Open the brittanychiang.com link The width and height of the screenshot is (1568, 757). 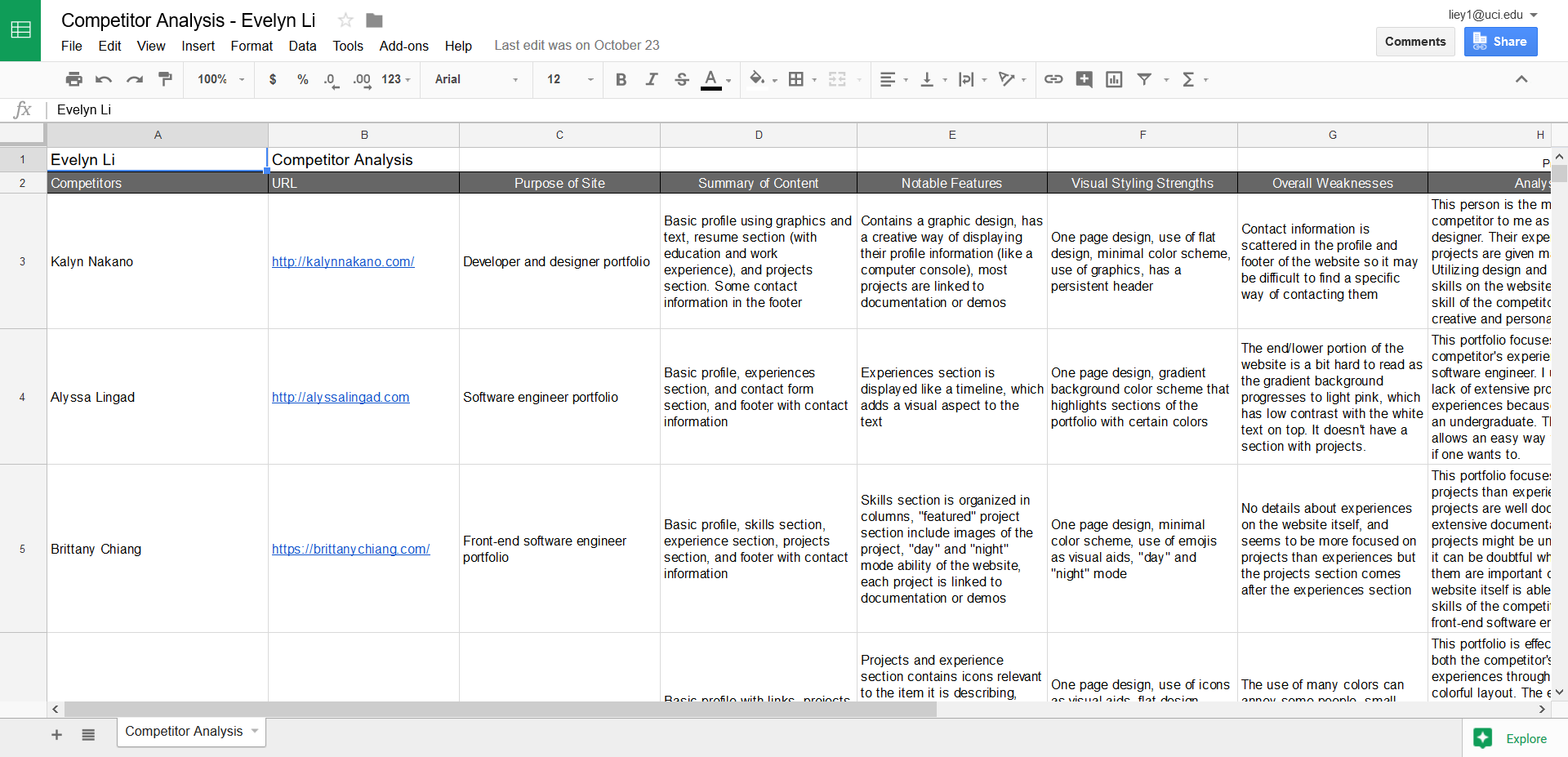coord(351,550)
